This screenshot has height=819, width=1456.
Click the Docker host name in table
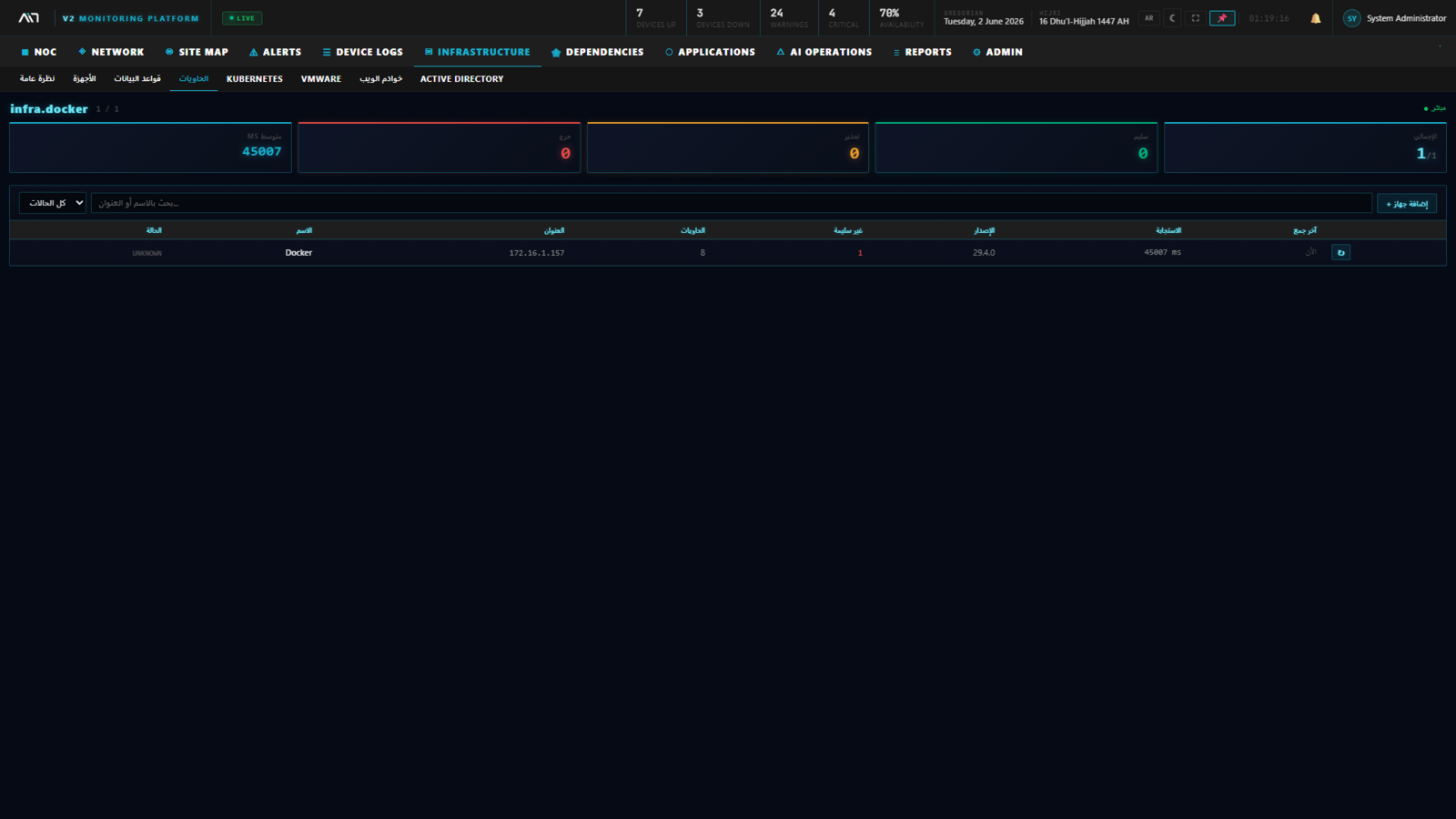point(298,253)
